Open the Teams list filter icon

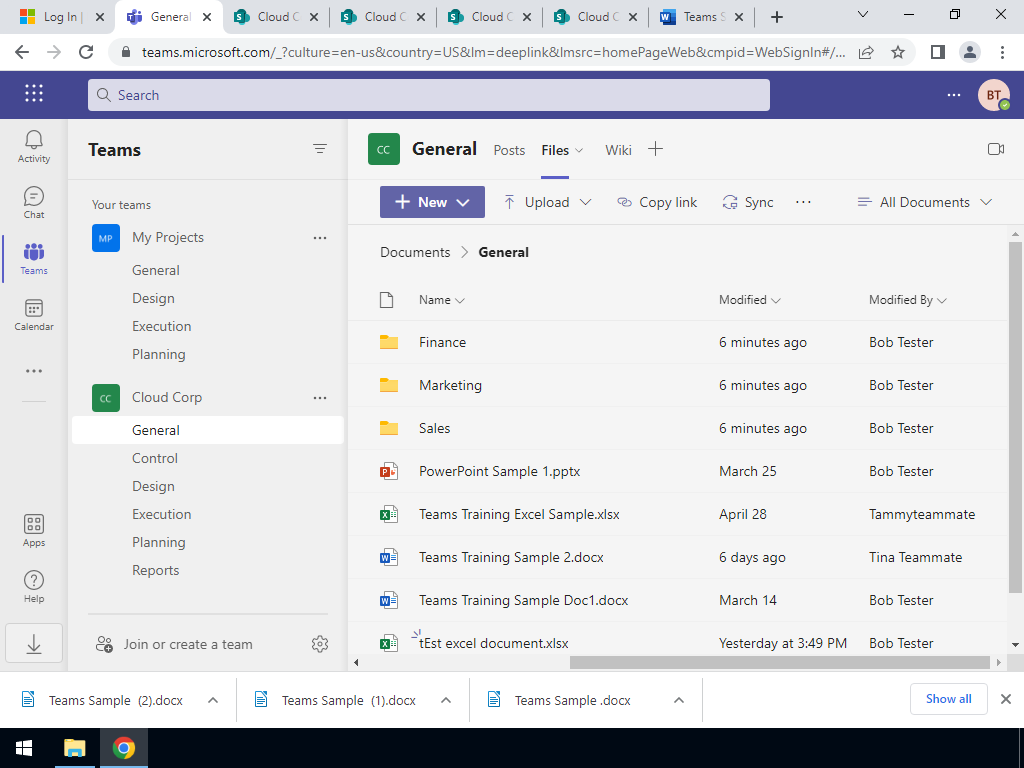tap(319, 149)
